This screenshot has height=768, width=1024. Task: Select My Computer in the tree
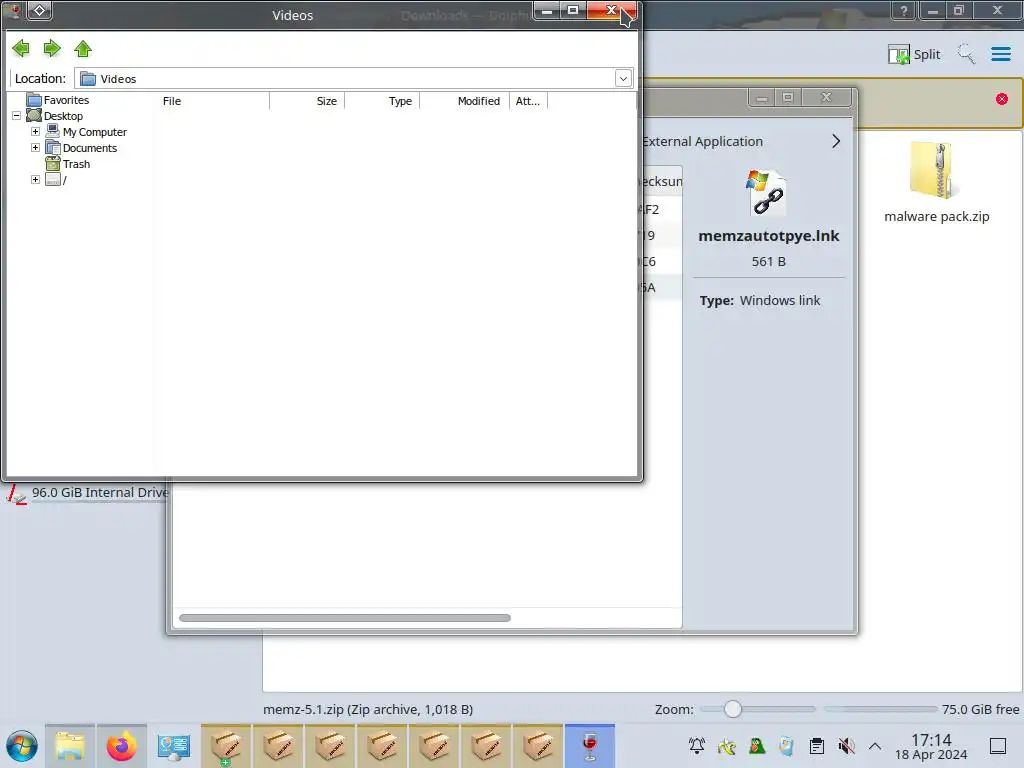pyautogui.click(x=95, y=132)
